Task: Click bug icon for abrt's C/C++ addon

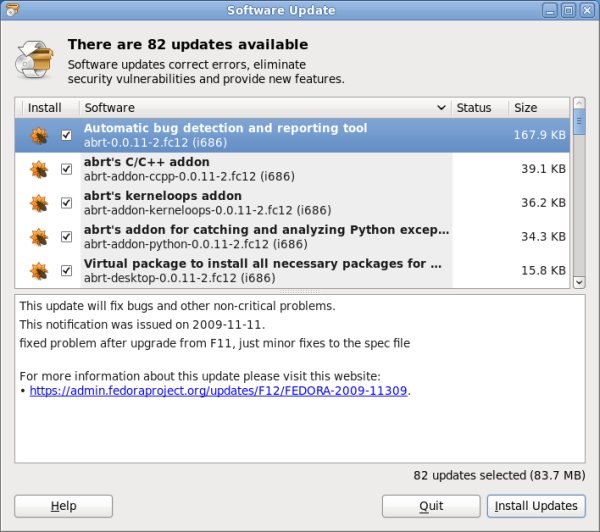Action: pyautogui.click(x=39, y=169)
